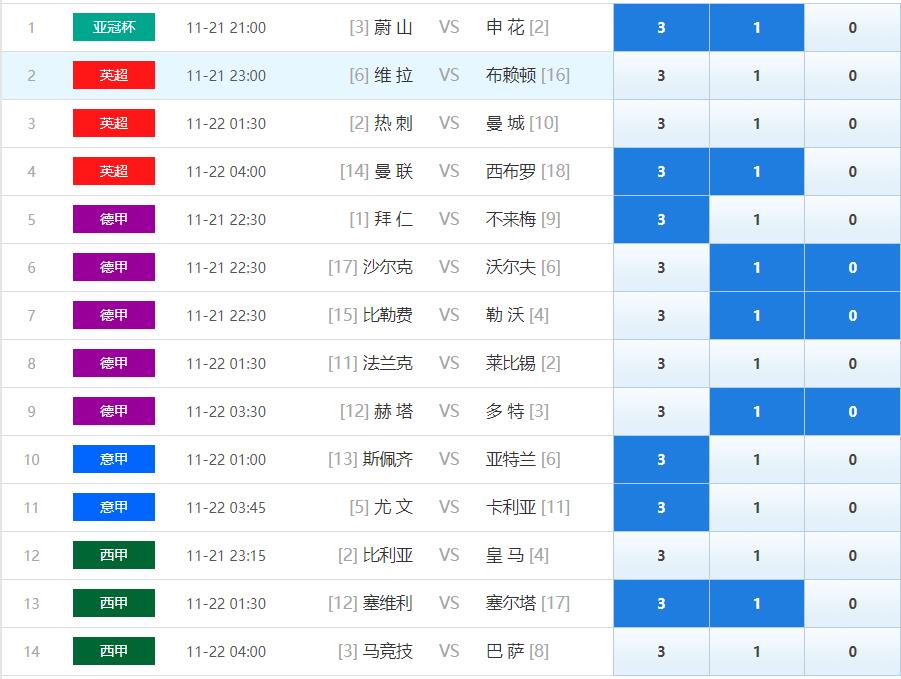Open the VS link for 赫塔 vs 多特
901x679 pixels.
pos(449,411)
